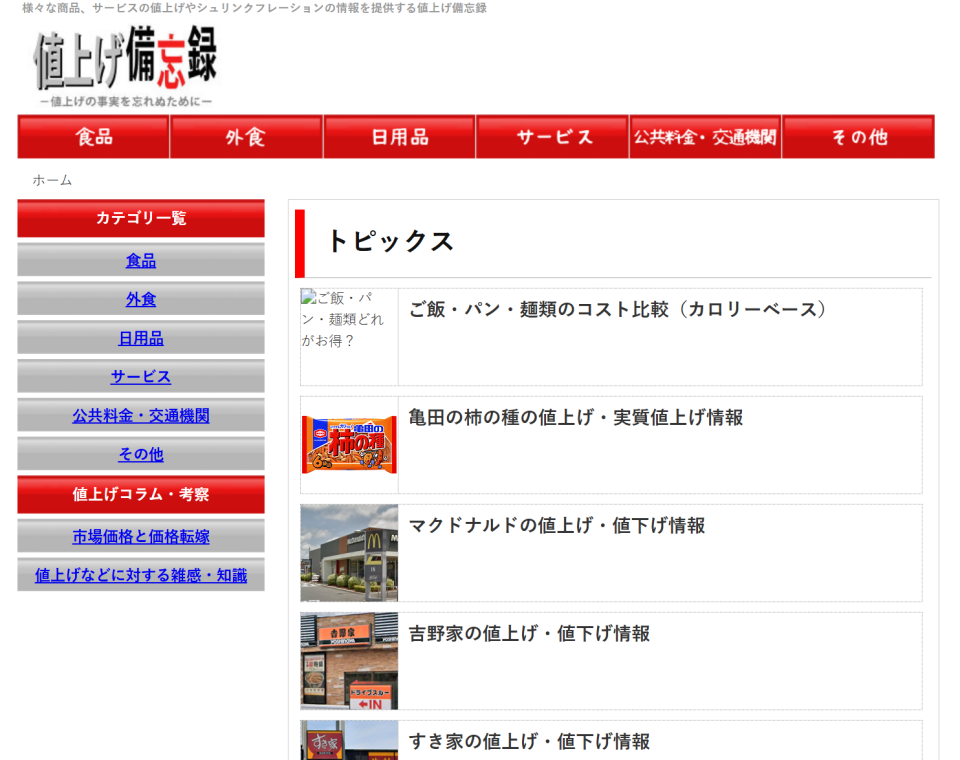The height and width of the screenshot is (760, 960).
Task: Click the カテゴリ一覧 sidebar header
Action: pyautogui.click(x=141, y=218)
